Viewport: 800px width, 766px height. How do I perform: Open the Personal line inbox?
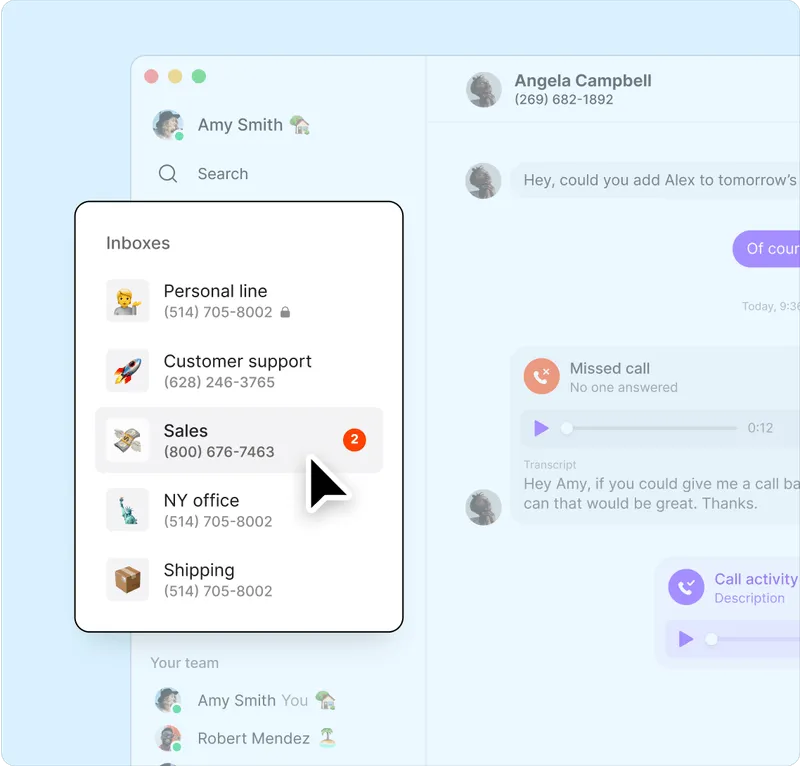pos(239,301)
